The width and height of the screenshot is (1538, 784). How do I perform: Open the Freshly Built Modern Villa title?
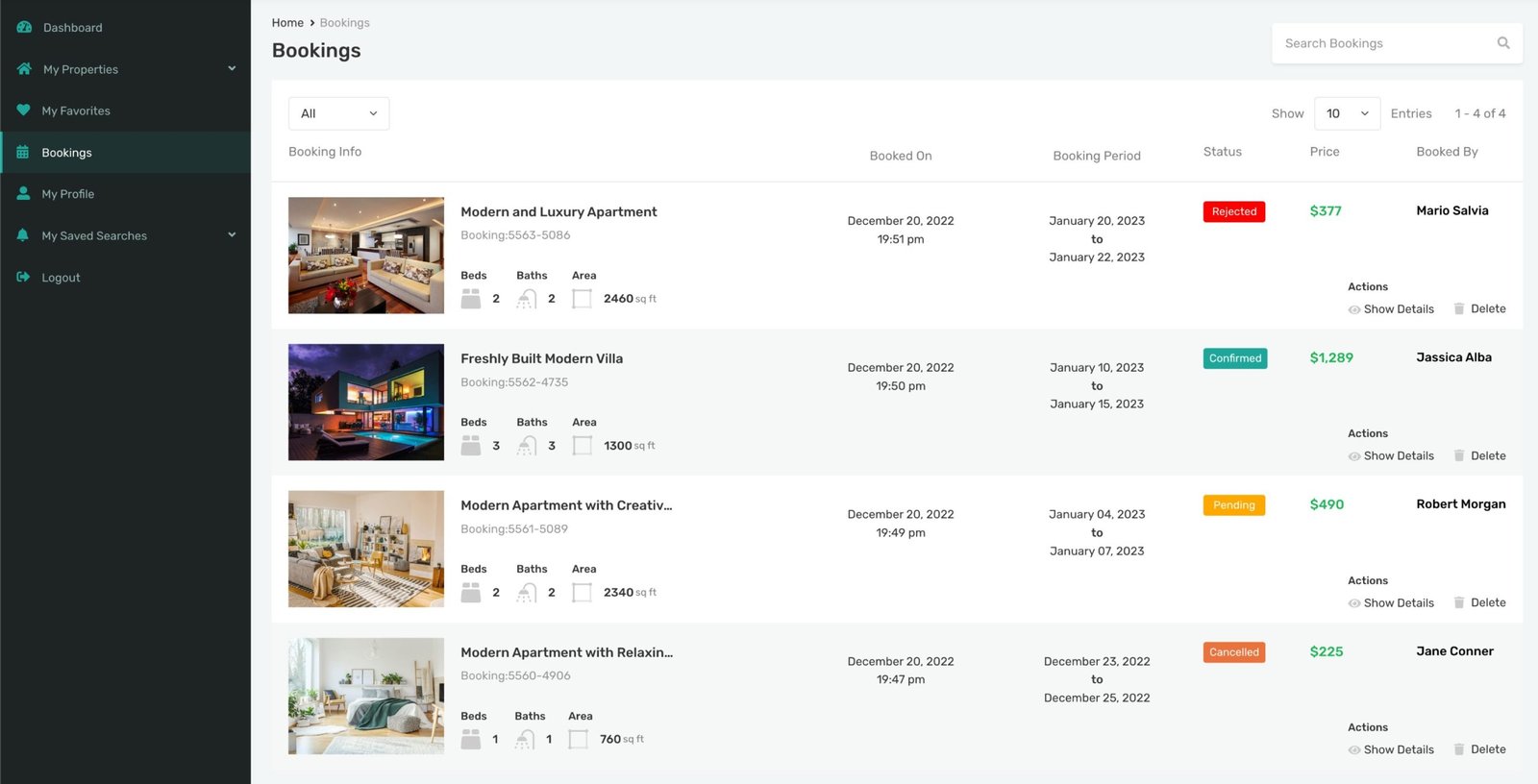point(541,358)
